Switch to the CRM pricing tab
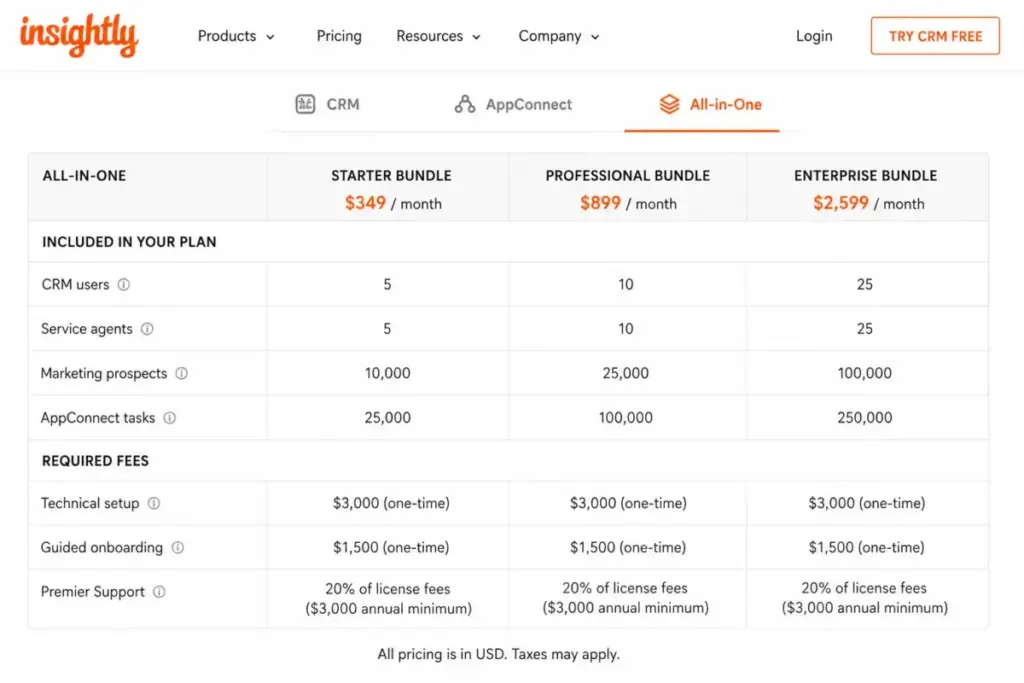Image resolution: width=1024 pixels, height=683 pixels. 327,104
